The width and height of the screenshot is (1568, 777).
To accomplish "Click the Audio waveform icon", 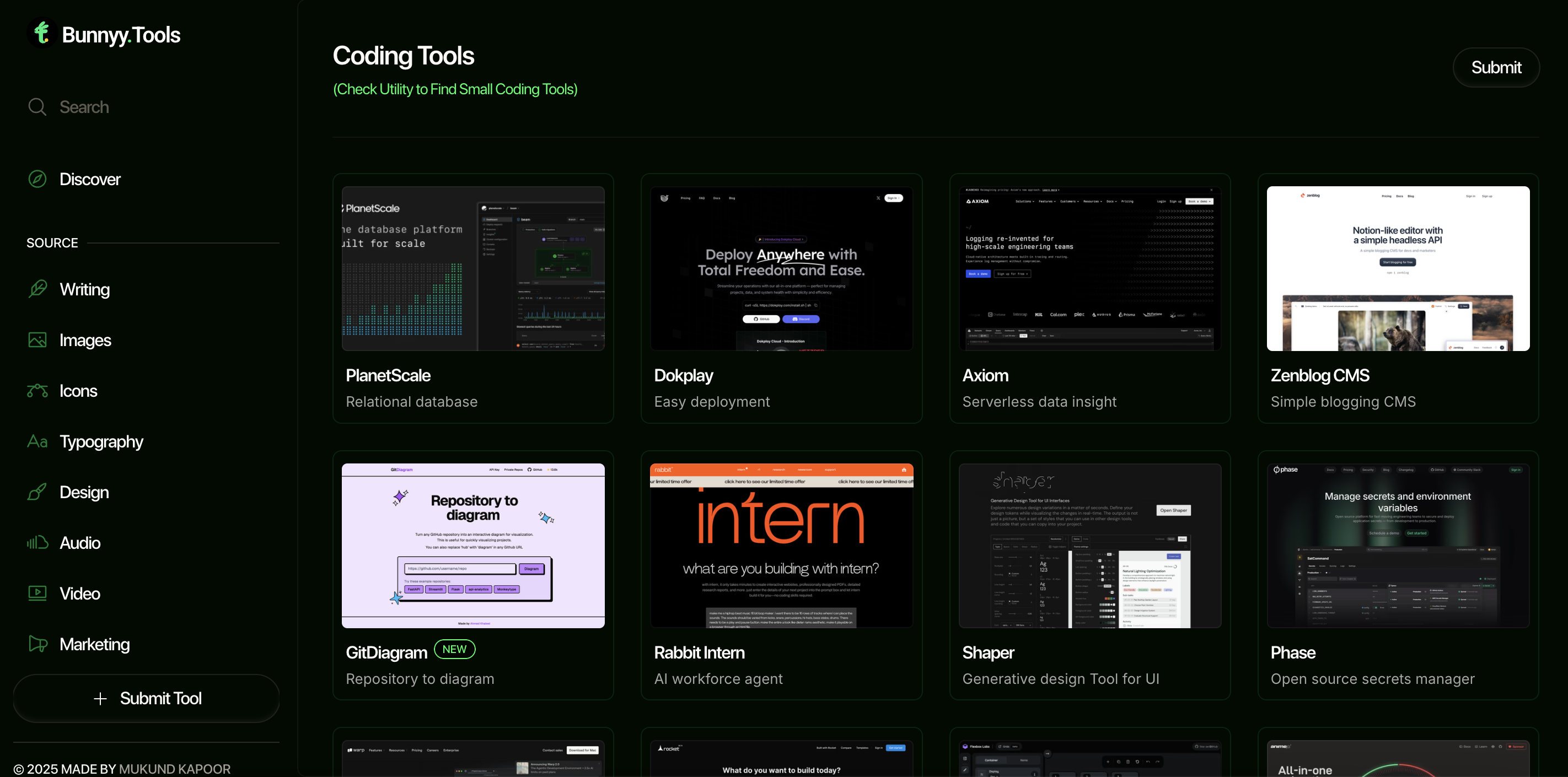I will pos(37,542).
